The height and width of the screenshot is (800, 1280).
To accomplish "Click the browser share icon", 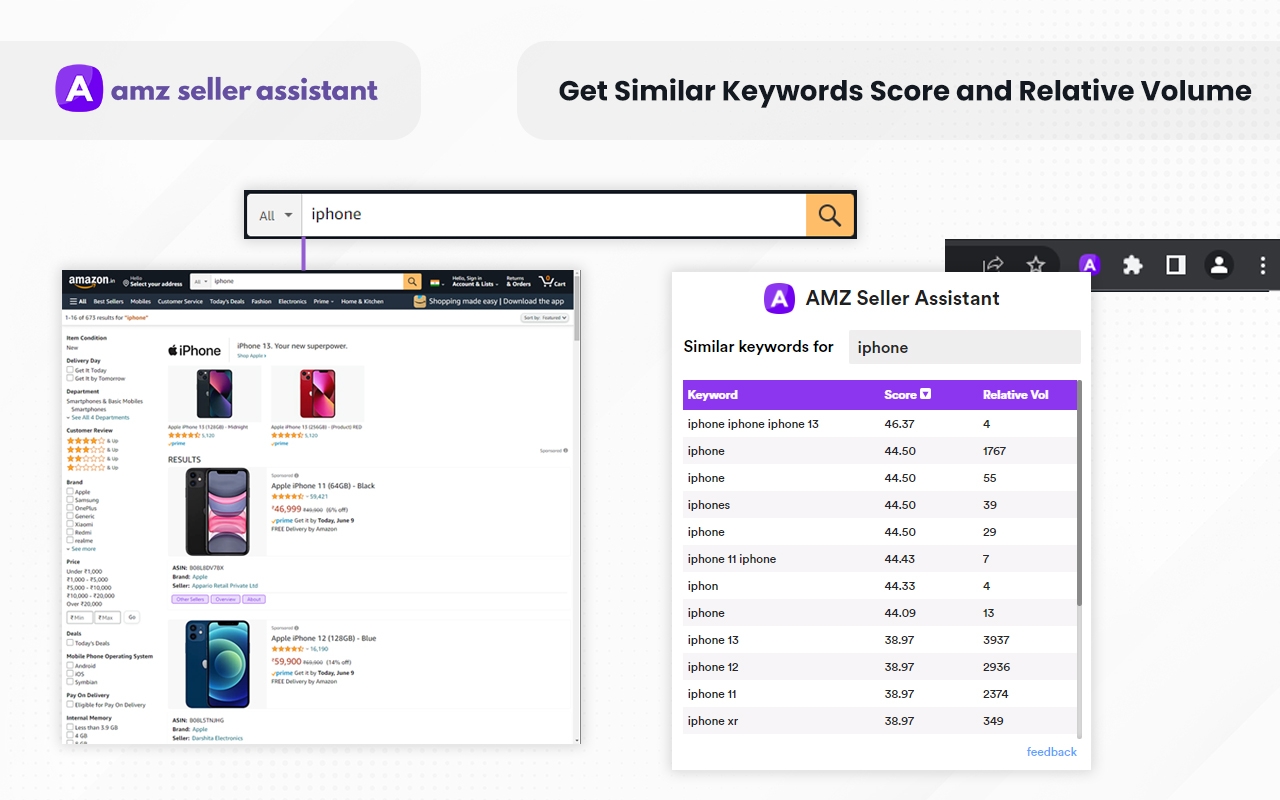I will coord(993,265).
